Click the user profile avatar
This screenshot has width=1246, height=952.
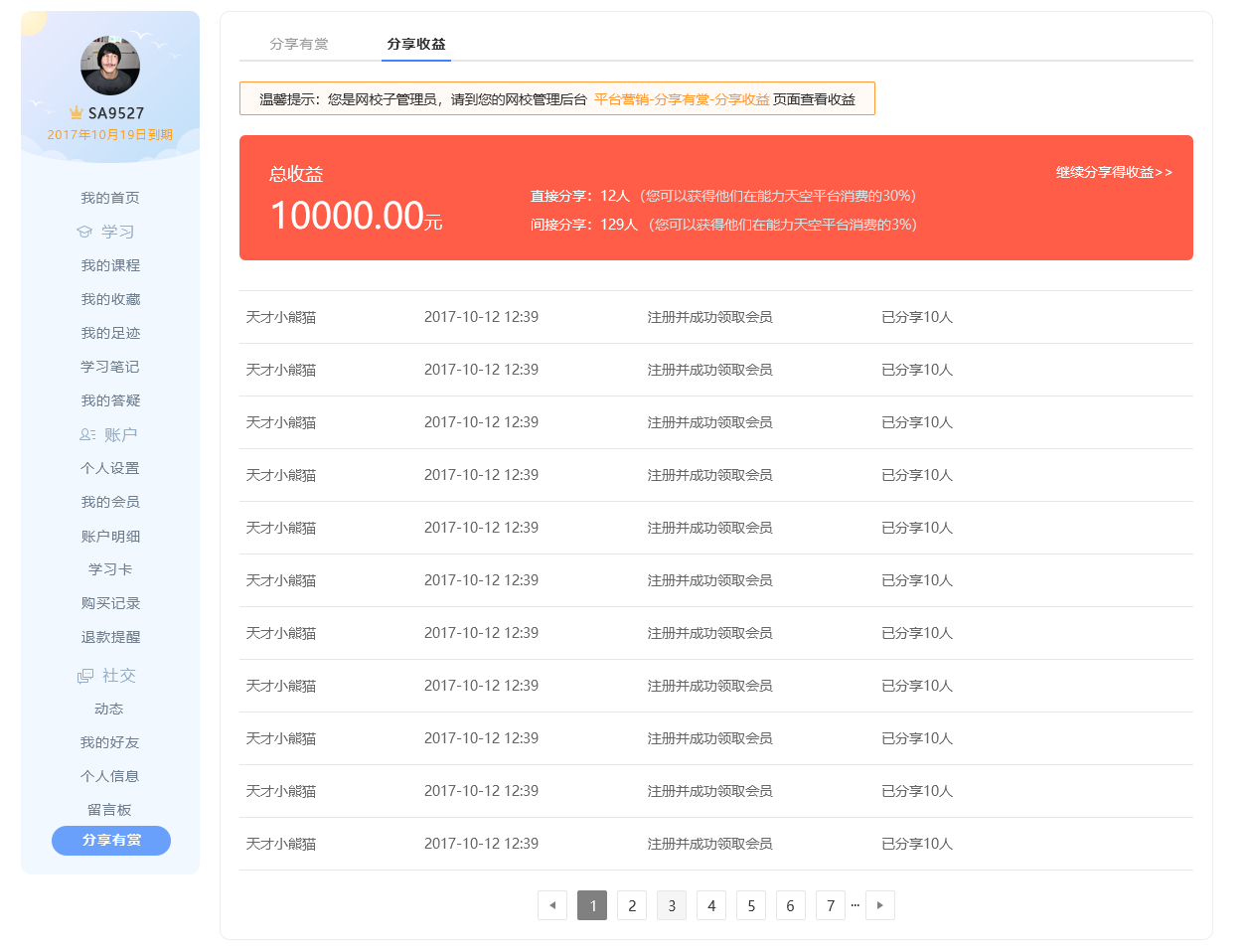110,67
